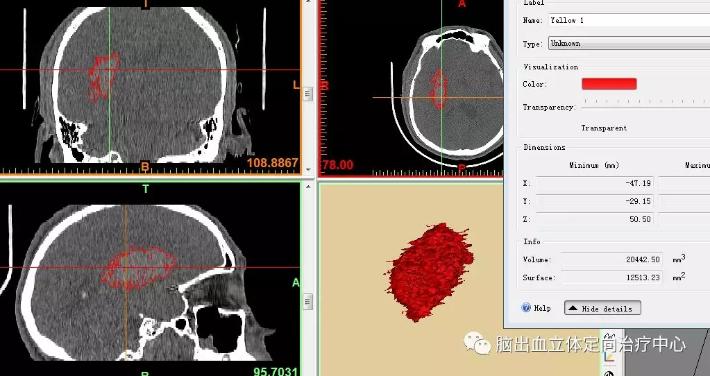
Task: Click the coronal view scrollbar handle
Action: [308, 94]
